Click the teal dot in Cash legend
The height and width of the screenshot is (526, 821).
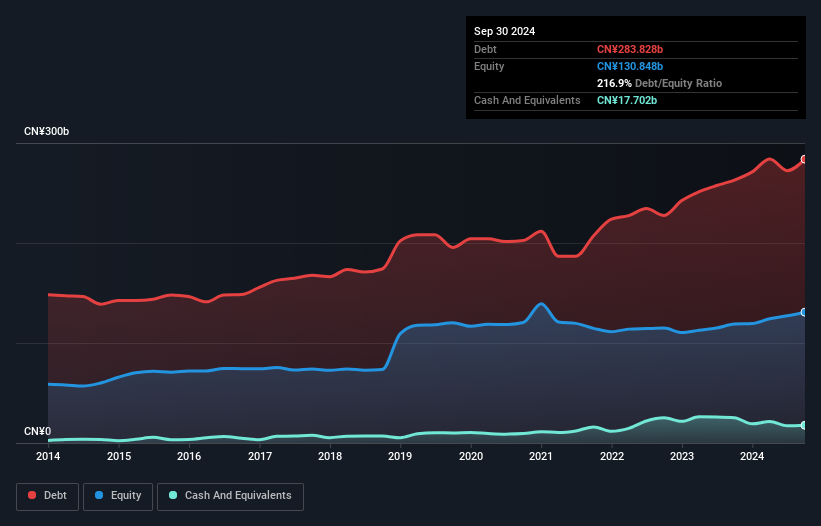[x=173, y=495]
